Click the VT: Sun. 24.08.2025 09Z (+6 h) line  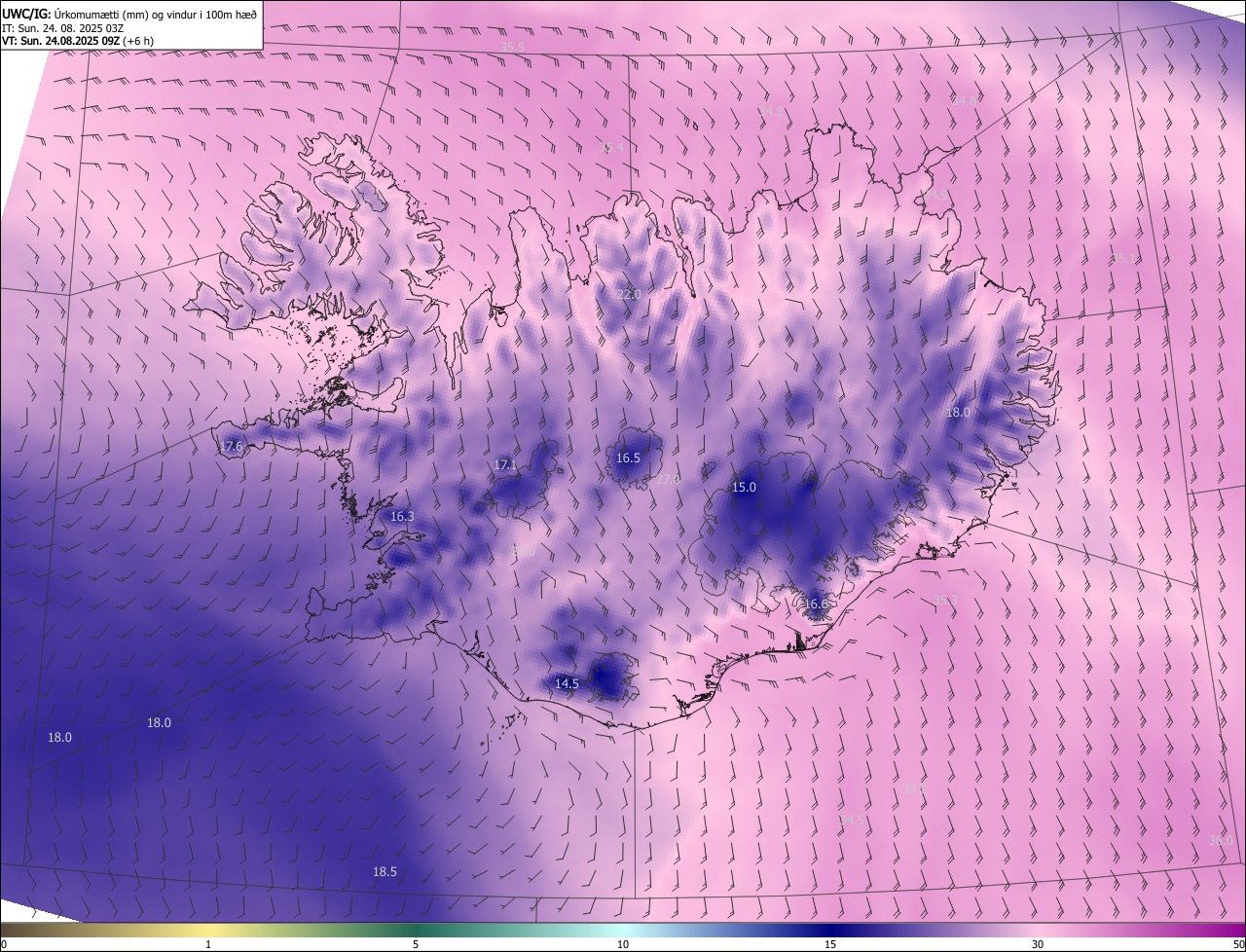coord(78,41)
